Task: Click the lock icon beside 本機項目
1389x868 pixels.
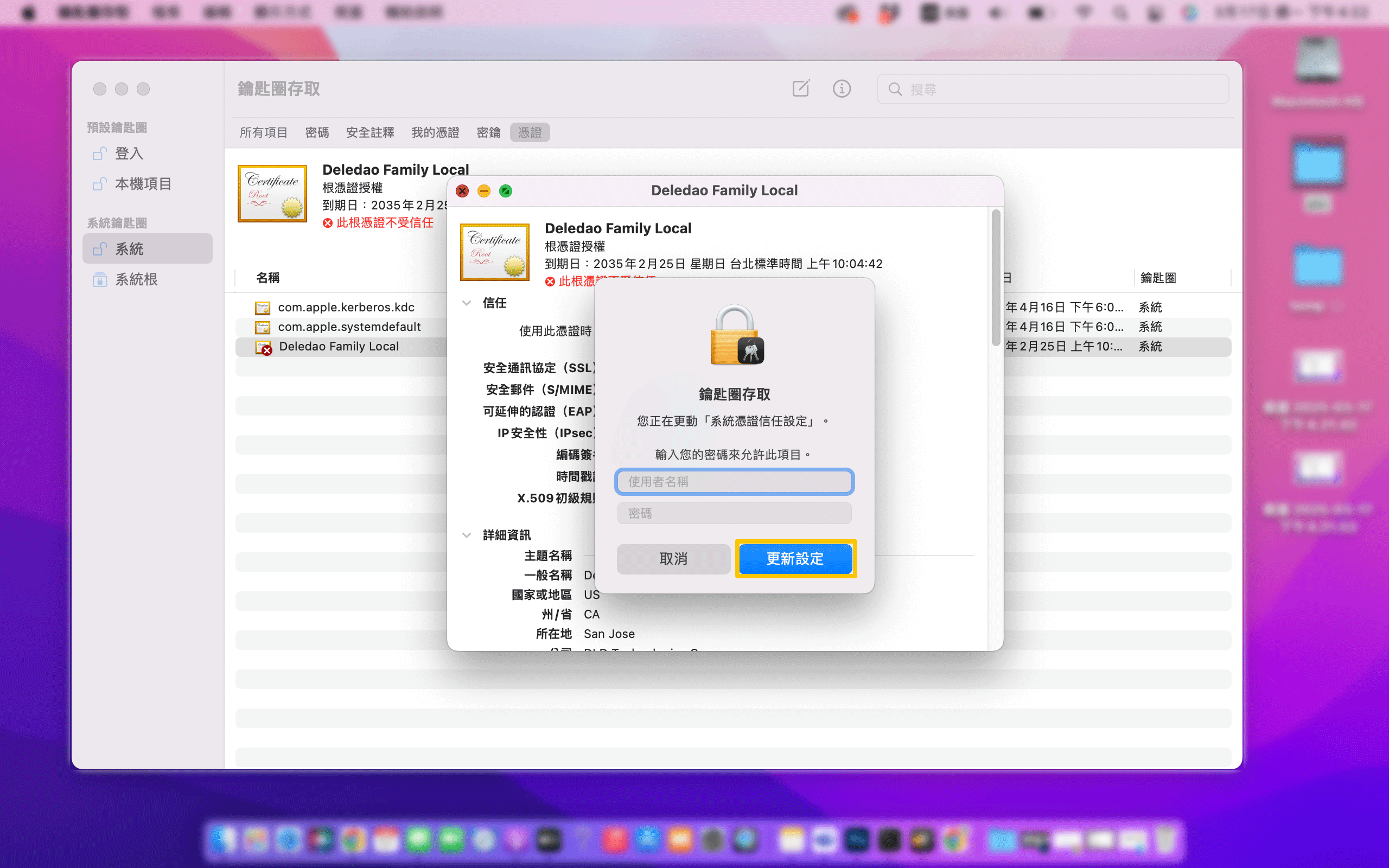Action: pyautogui.click(x=100, y=184)
